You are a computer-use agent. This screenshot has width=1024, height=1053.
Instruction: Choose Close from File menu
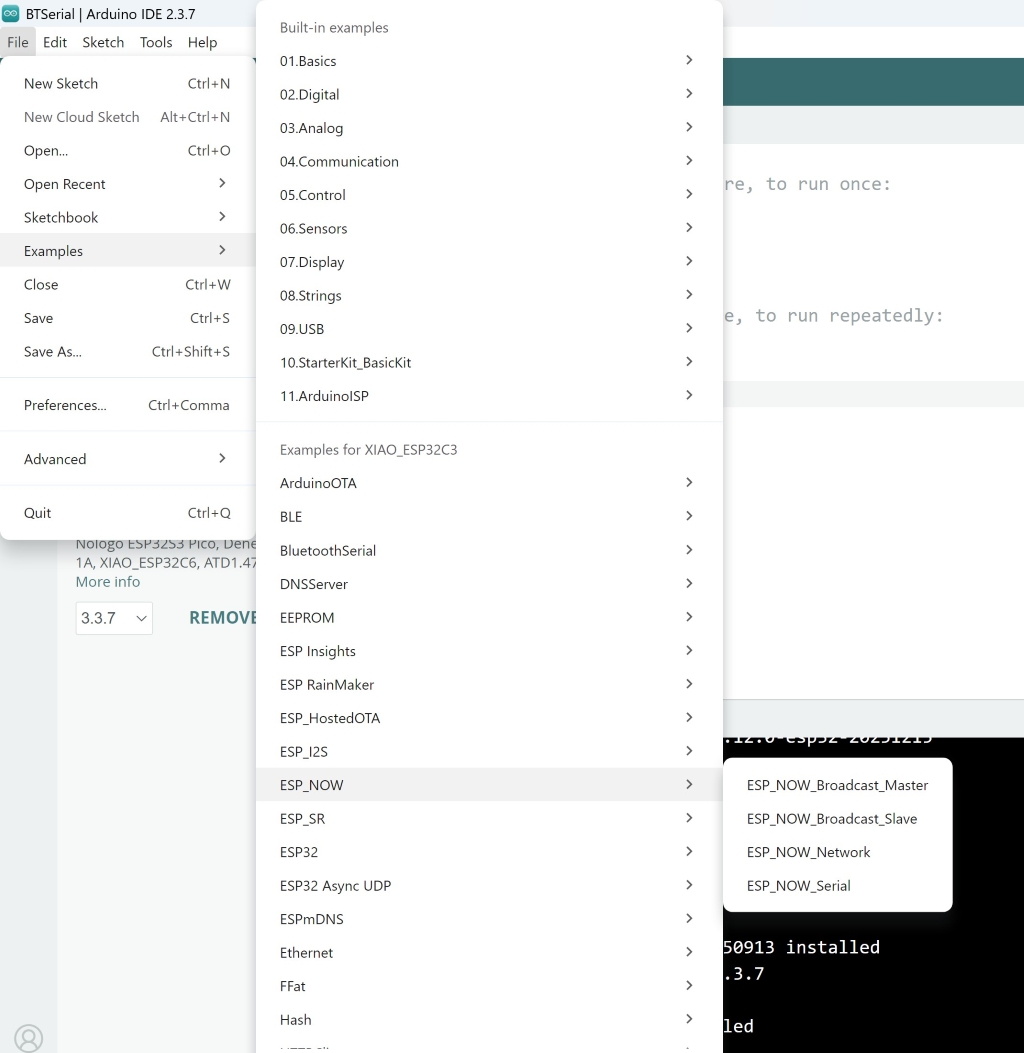(x=128, y=285)
